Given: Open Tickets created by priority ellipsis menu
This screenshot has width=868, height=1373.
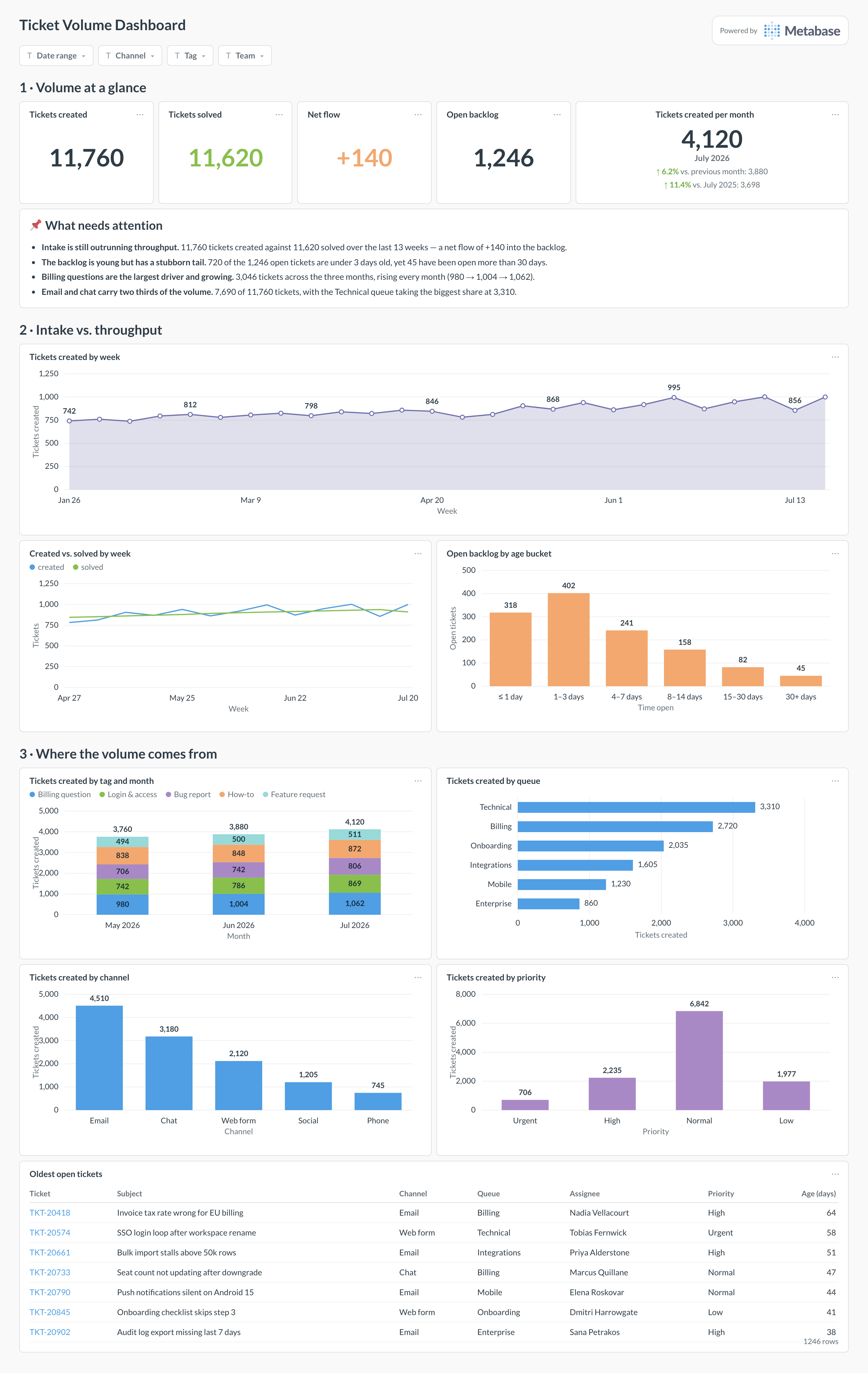Looking at the screenshot, I should (x=835, y=977).
